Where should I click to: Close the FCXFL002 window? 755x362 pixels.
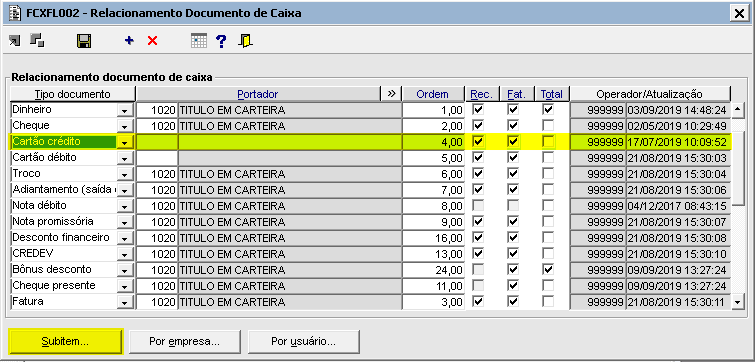point(739,13)
